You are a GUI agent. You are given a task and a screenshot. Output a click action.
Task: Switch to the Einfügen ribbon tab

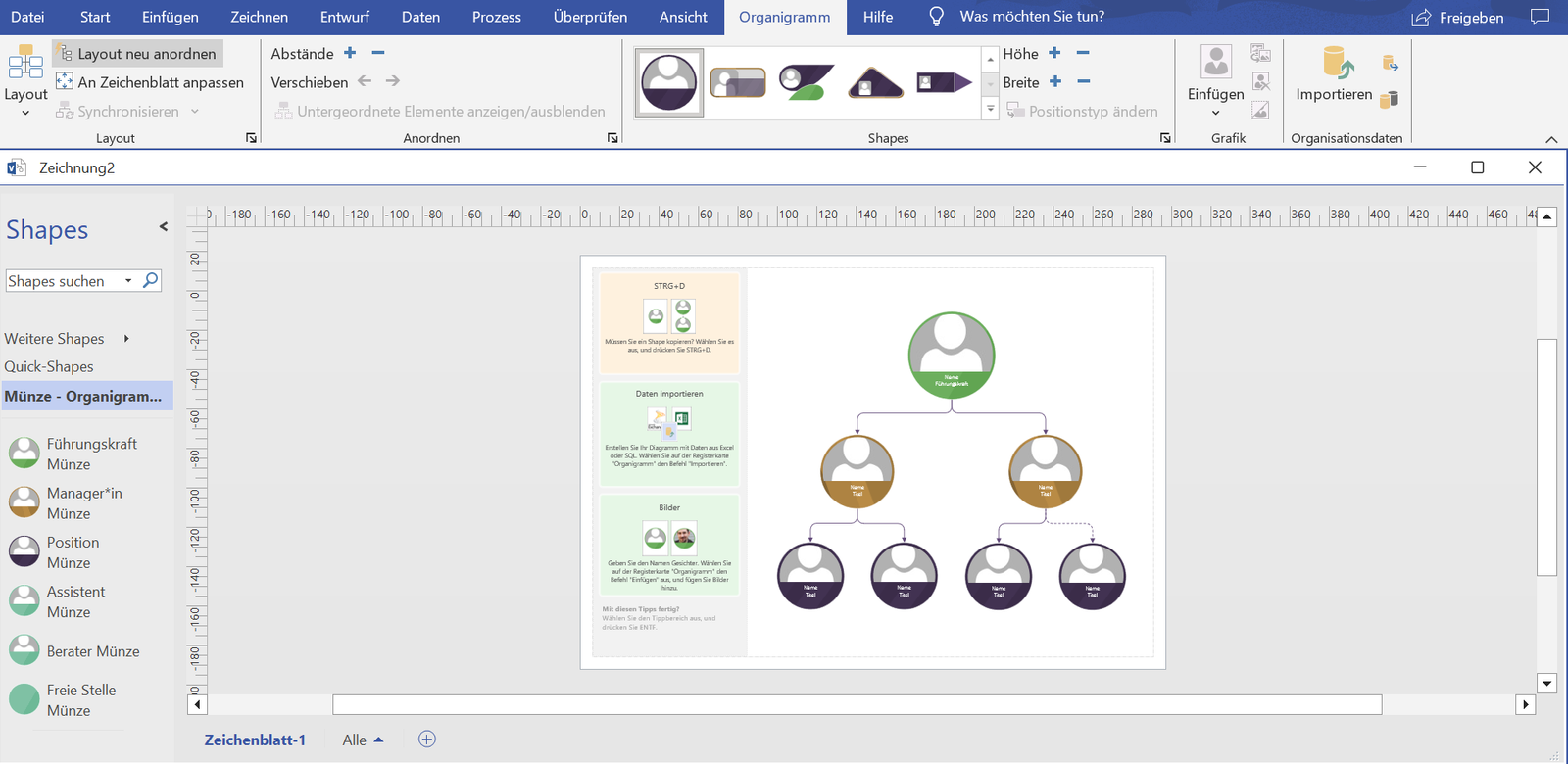[171, 17]
